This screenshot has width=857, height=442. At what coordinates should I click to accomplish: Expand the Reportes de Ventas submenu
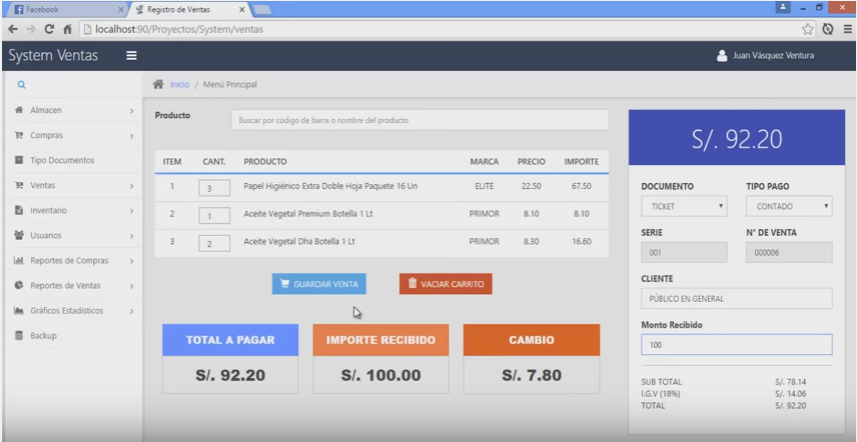(x=70, y=286)
